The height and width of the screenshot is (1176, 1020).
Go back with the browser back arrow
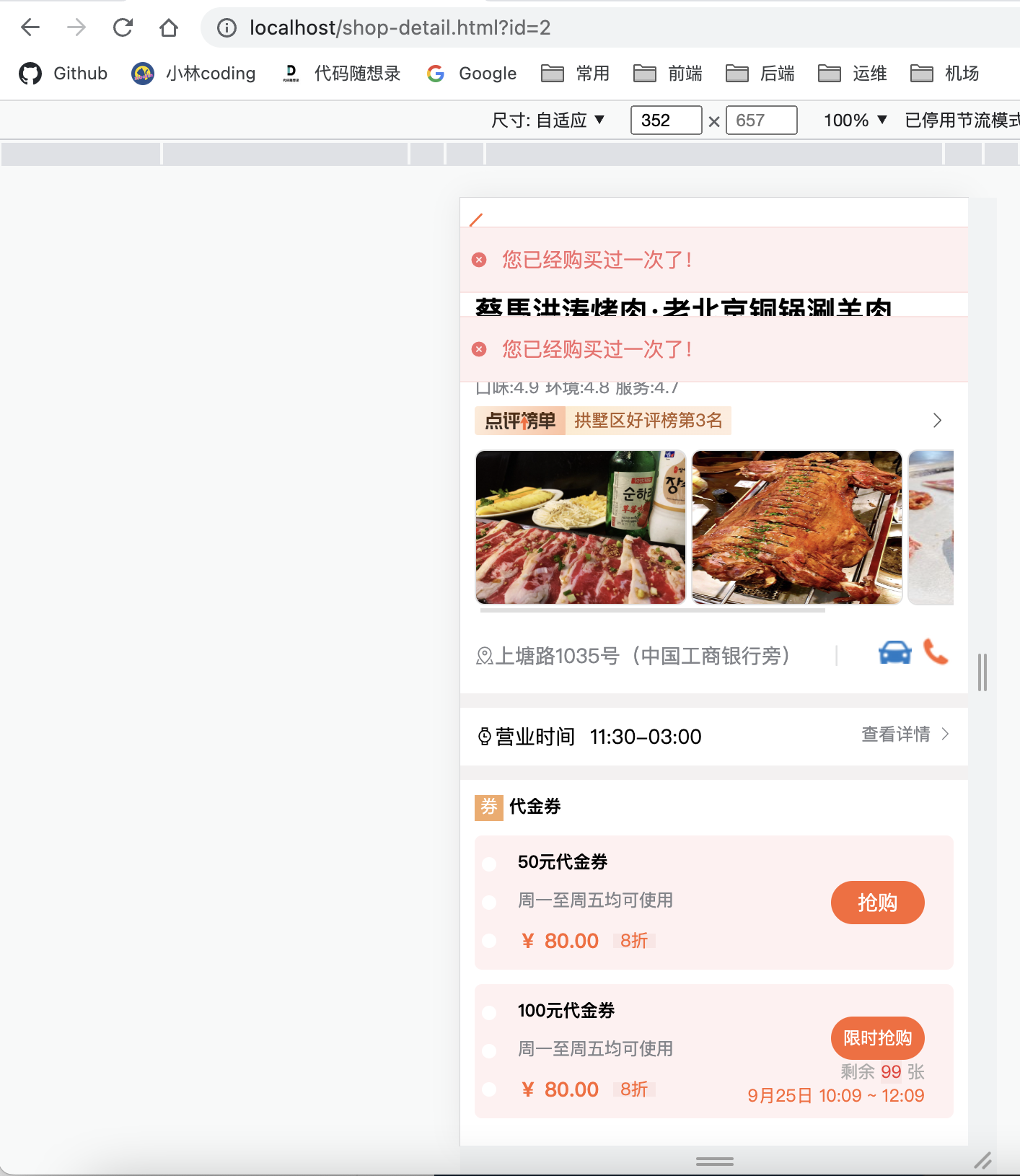coord(30,27)
